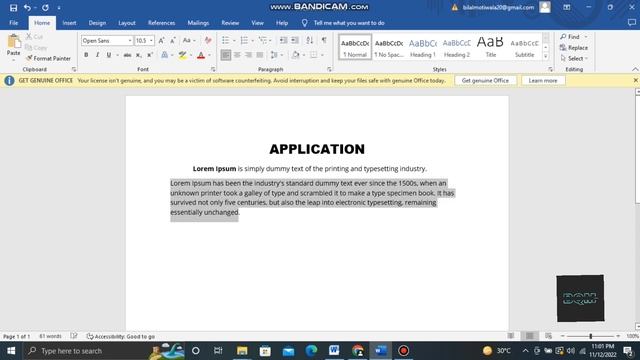Click the Bandicam record icon in taskbar
The height and width of the screenshot is (360, 640).
pyautogui.click(x=403, y=351)
